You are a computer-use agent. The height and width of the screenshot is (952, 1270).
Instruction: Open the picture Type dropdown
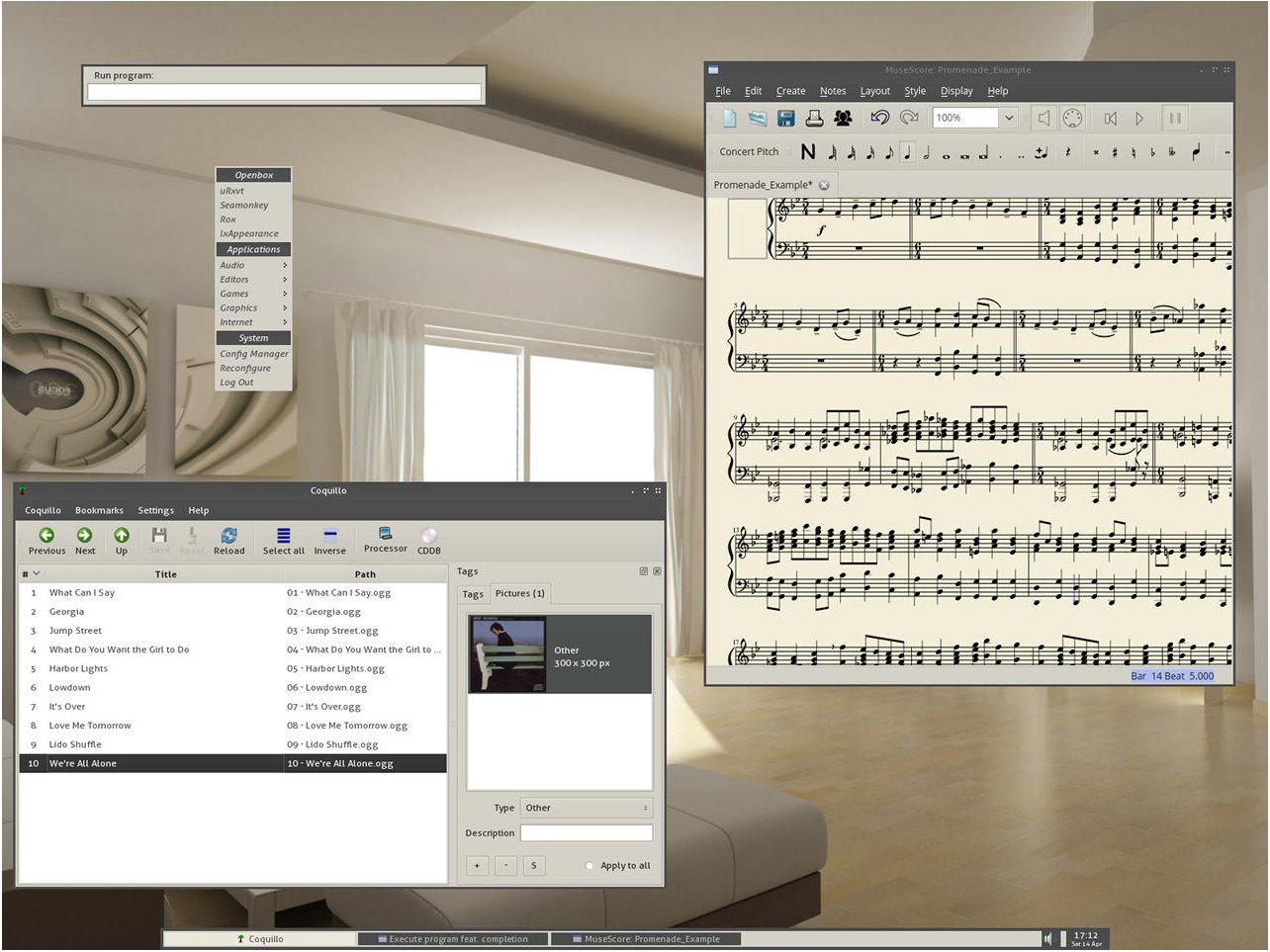[x=587, y=808]
